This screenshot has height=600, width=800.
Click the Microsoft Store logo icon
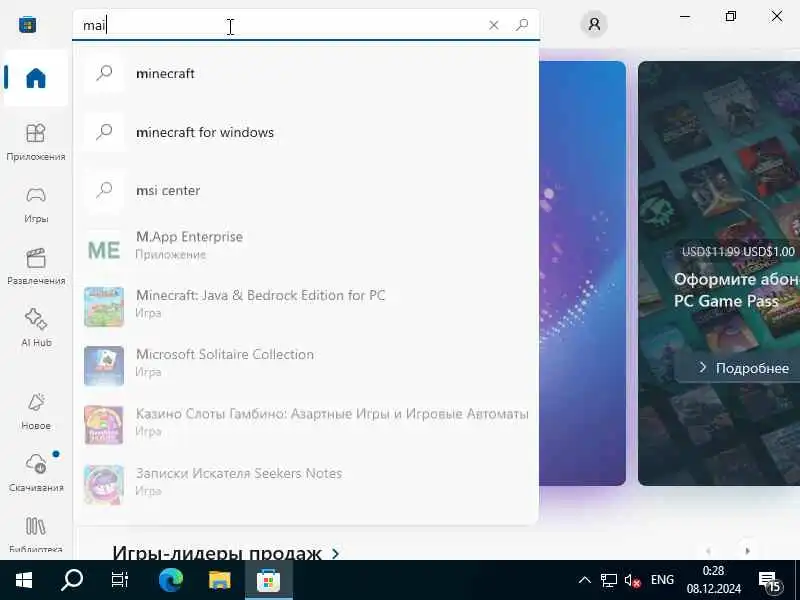(28, 24)
